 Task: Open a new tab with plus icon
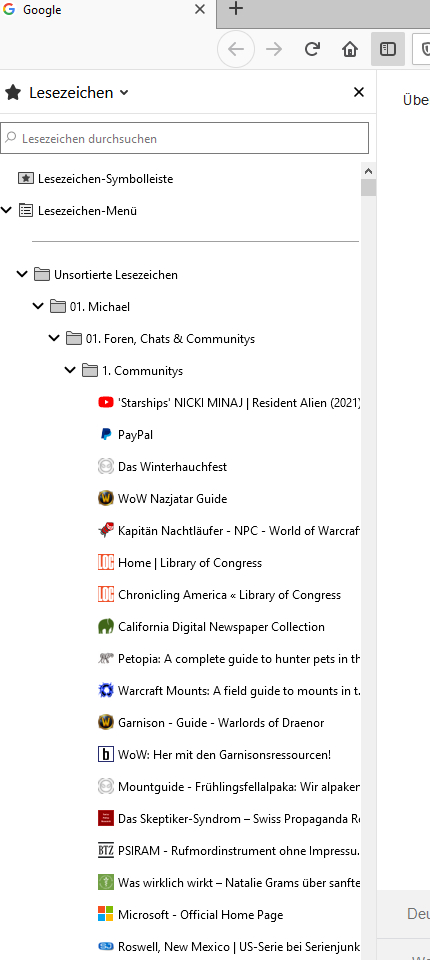(236, 9)
